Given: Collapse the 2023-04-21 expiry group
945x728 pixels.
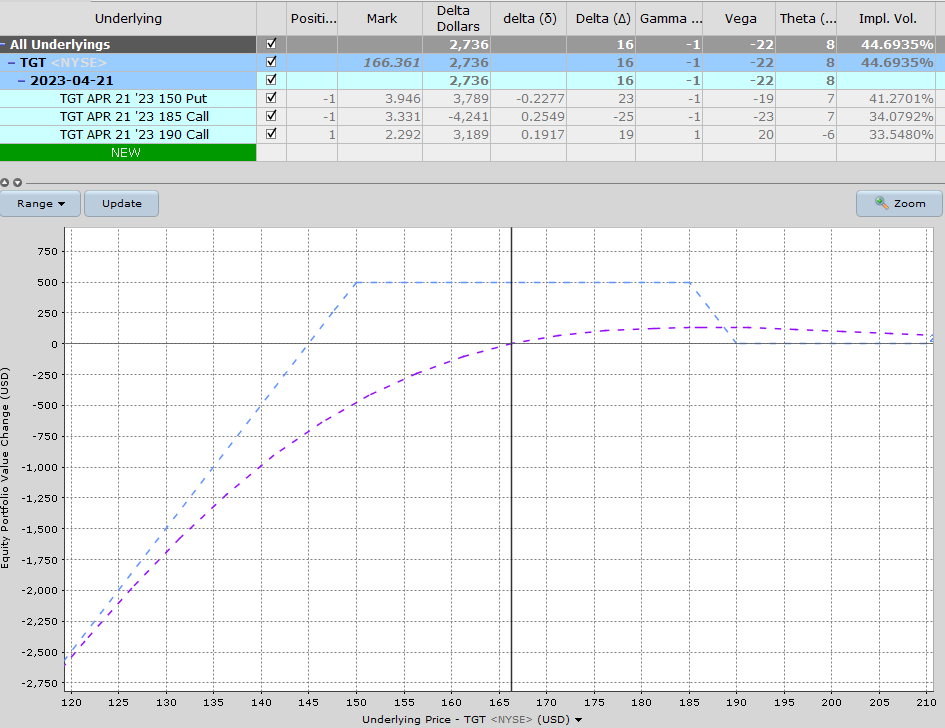Looking at the screenshot, I should [21, 81].
